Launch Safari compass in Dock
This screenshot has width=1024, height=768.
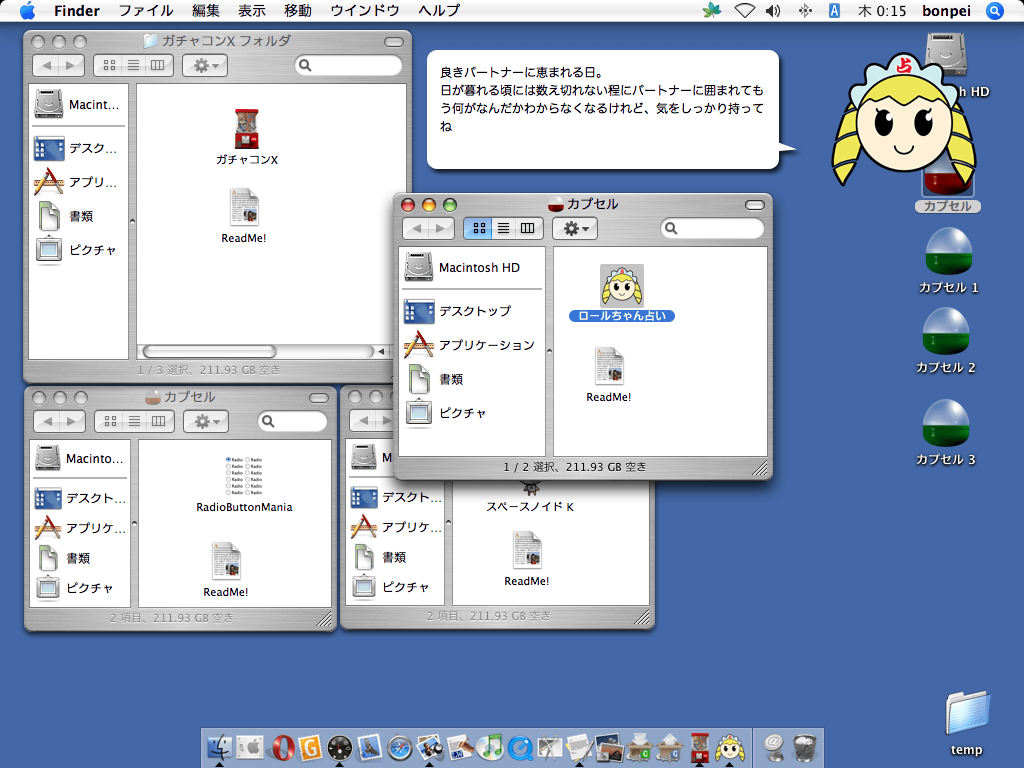pos(400,747)
